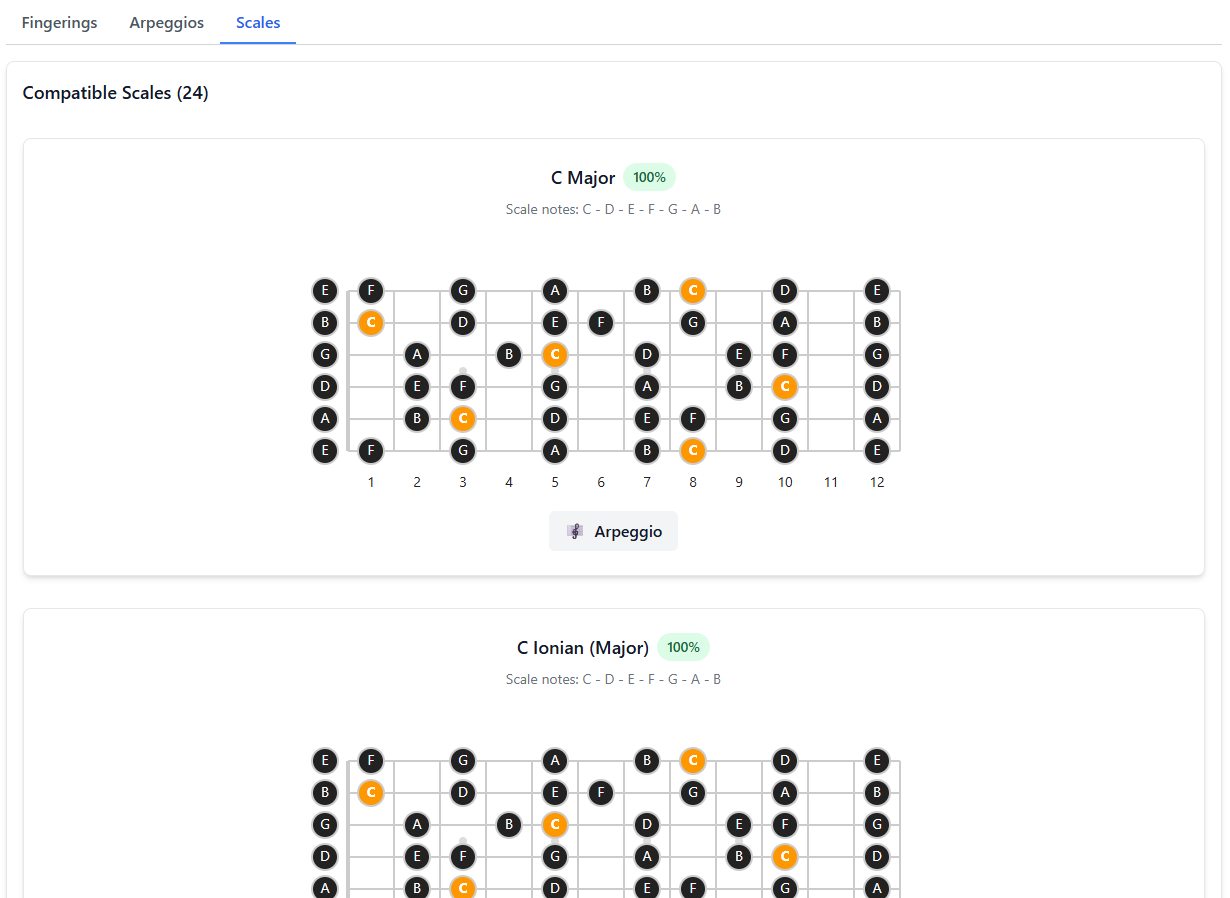Select orange C at fret 10, C Ionian fretboard
Image resolution: width=1230 pixels, height=898 pixels.
coord(785,857)
